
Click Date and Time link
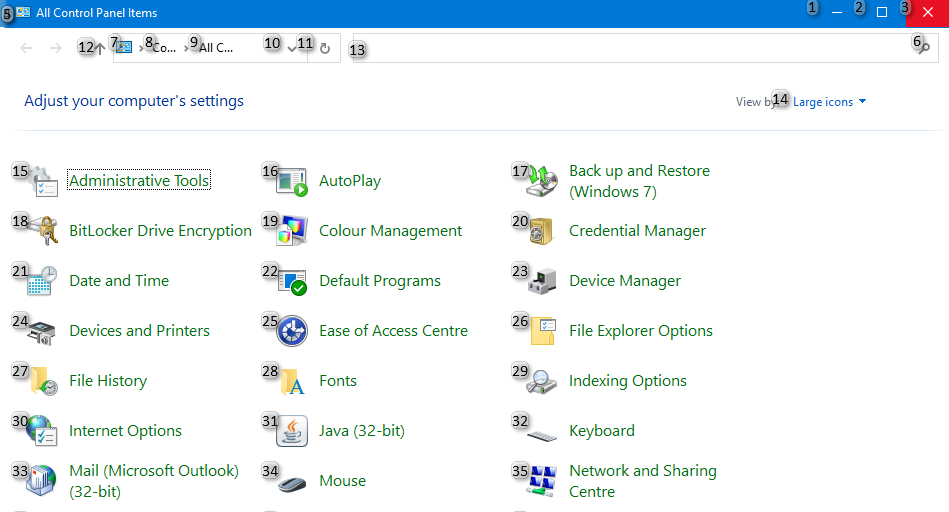(119, 281)
